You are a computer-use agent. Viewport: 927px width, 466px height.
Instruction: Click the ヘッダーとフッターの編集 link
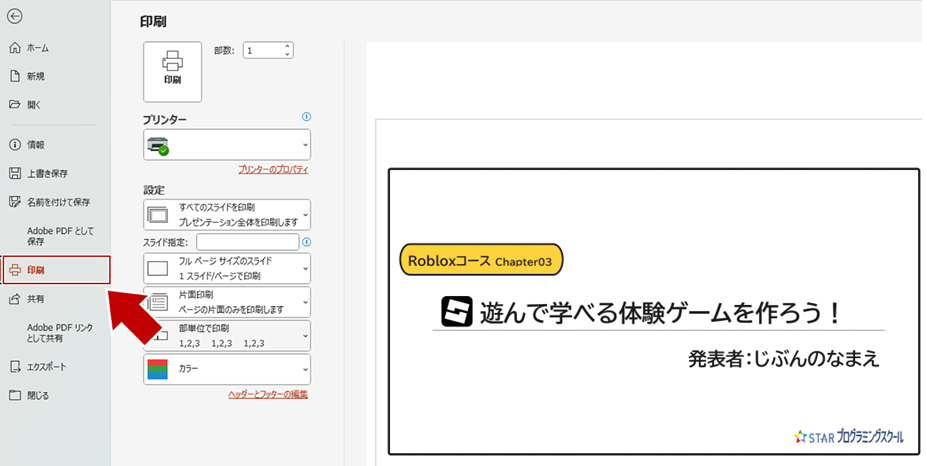pos(268,394)
